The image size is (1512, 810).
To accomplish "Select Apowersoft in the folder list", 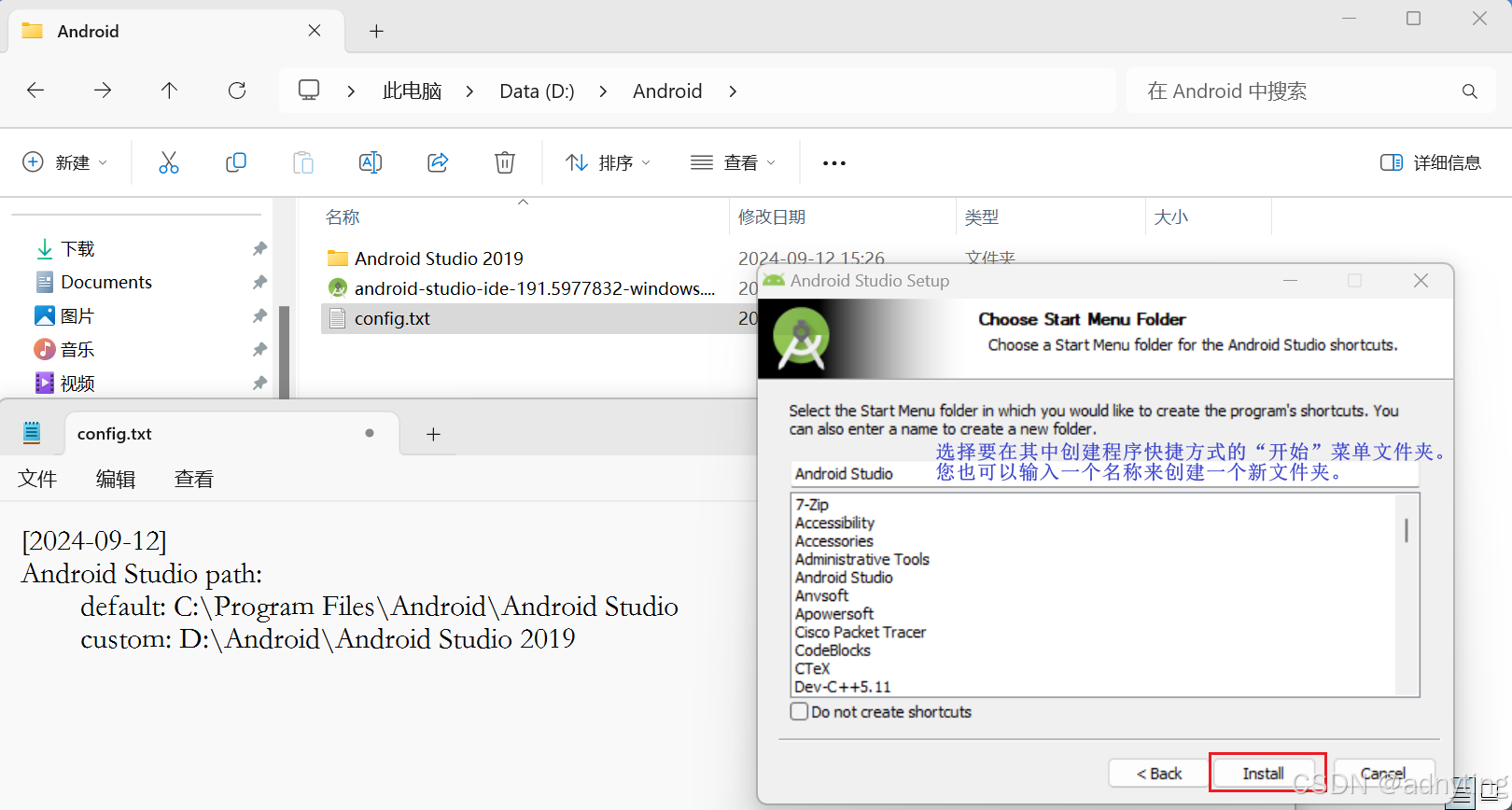I will (834, 614).
